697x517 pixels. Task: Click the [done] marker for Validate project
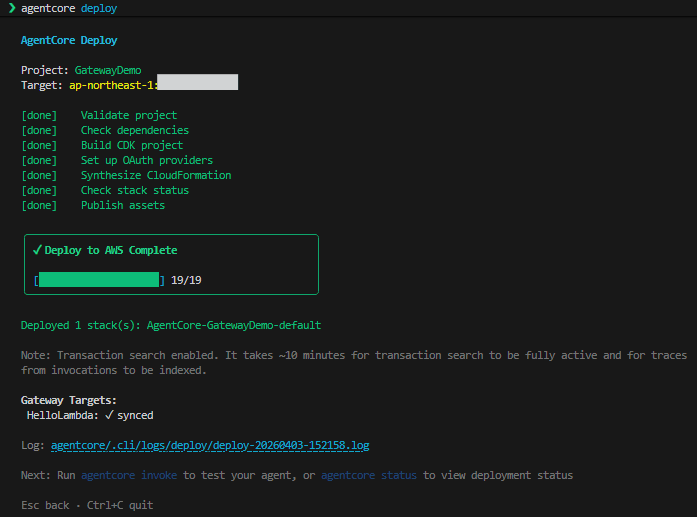[x=39, y=115]
